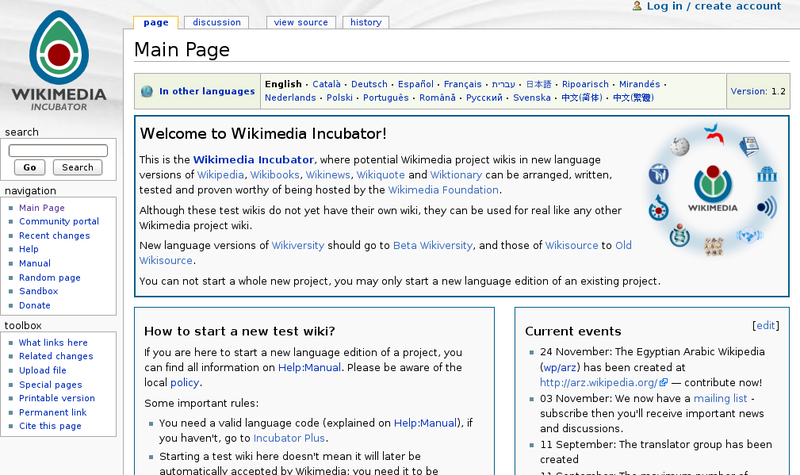The image size is (800, 475).
Task: Switch to the view source tab
Action: 300,22
